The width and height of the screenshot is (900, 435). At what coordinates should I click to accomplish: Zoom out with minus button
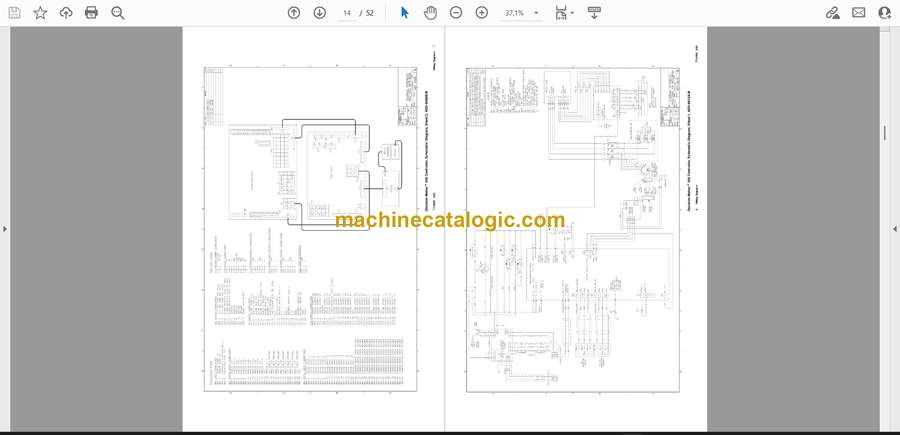pyautogui.click(x=456, y=13)
